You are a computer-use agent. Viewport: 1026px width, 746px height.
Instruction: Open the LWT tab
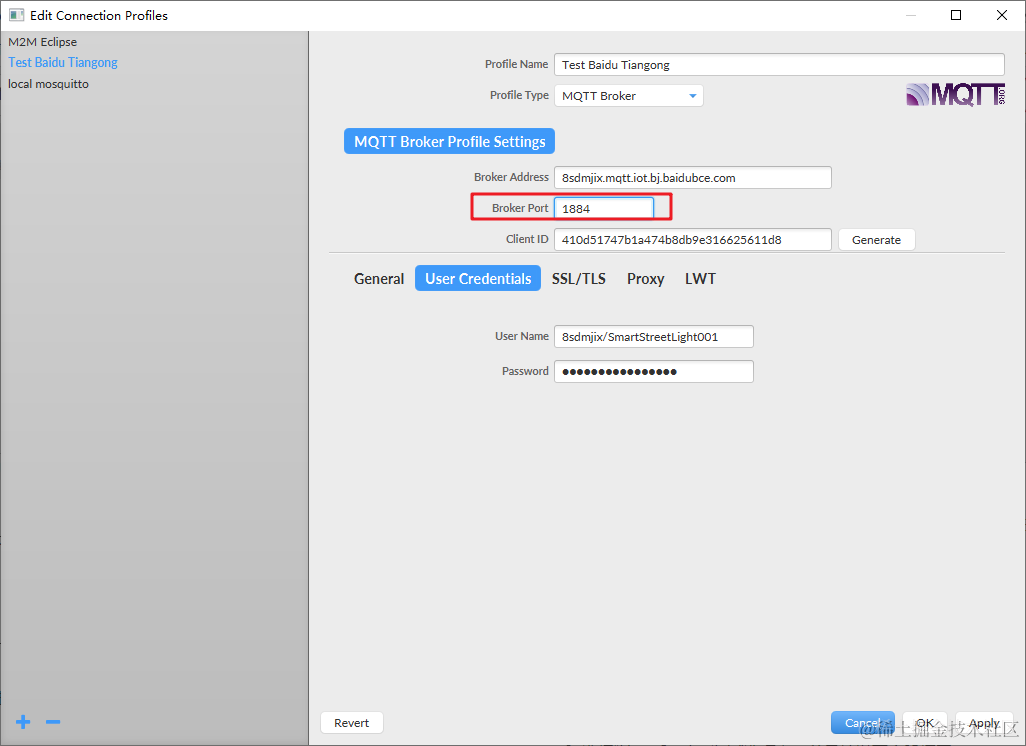700,279
